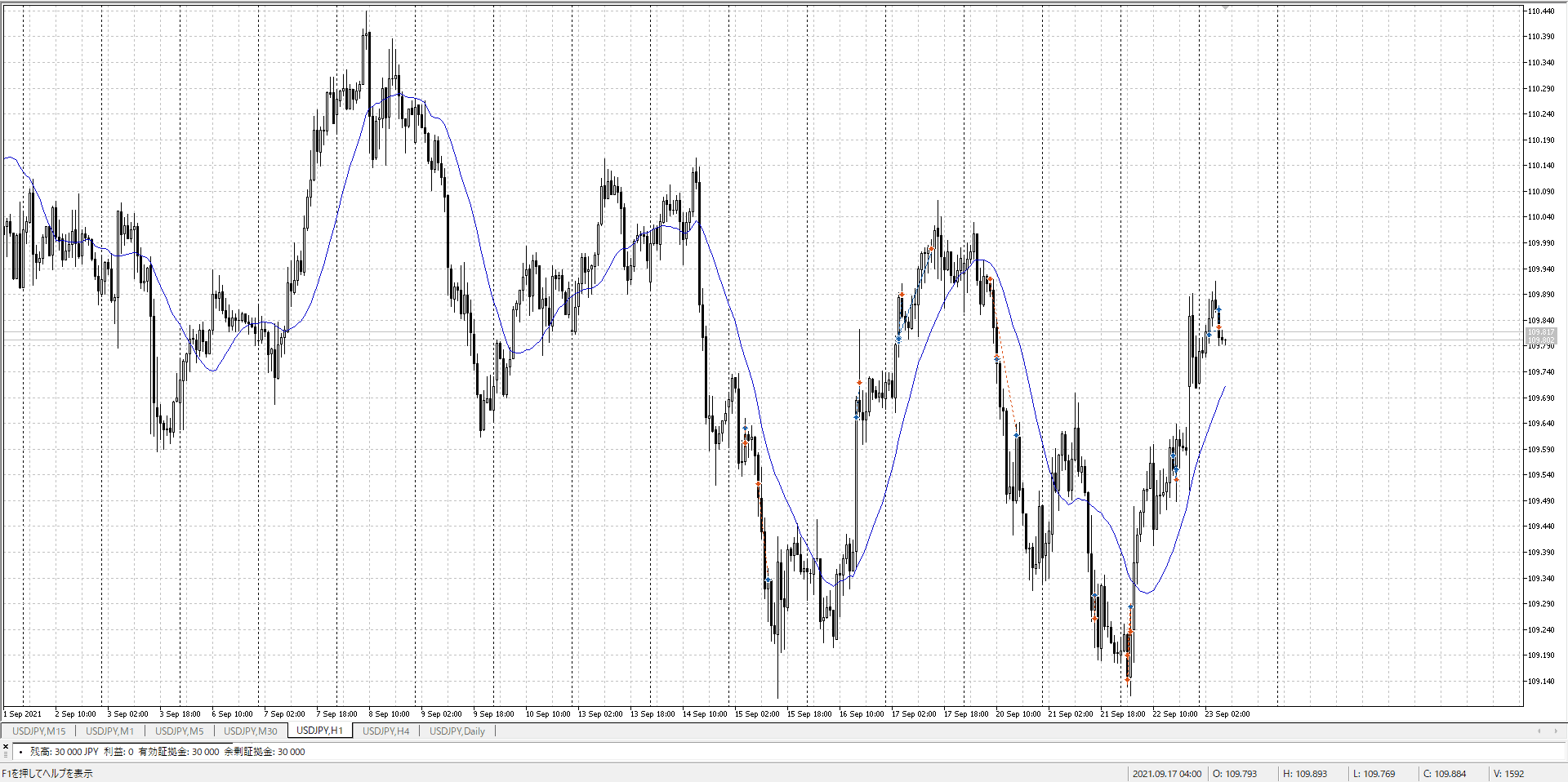Click the status bar date 2021.09.17 04:00
The height and width of the screenshot is (782, 1568).
click(1166, 774)
